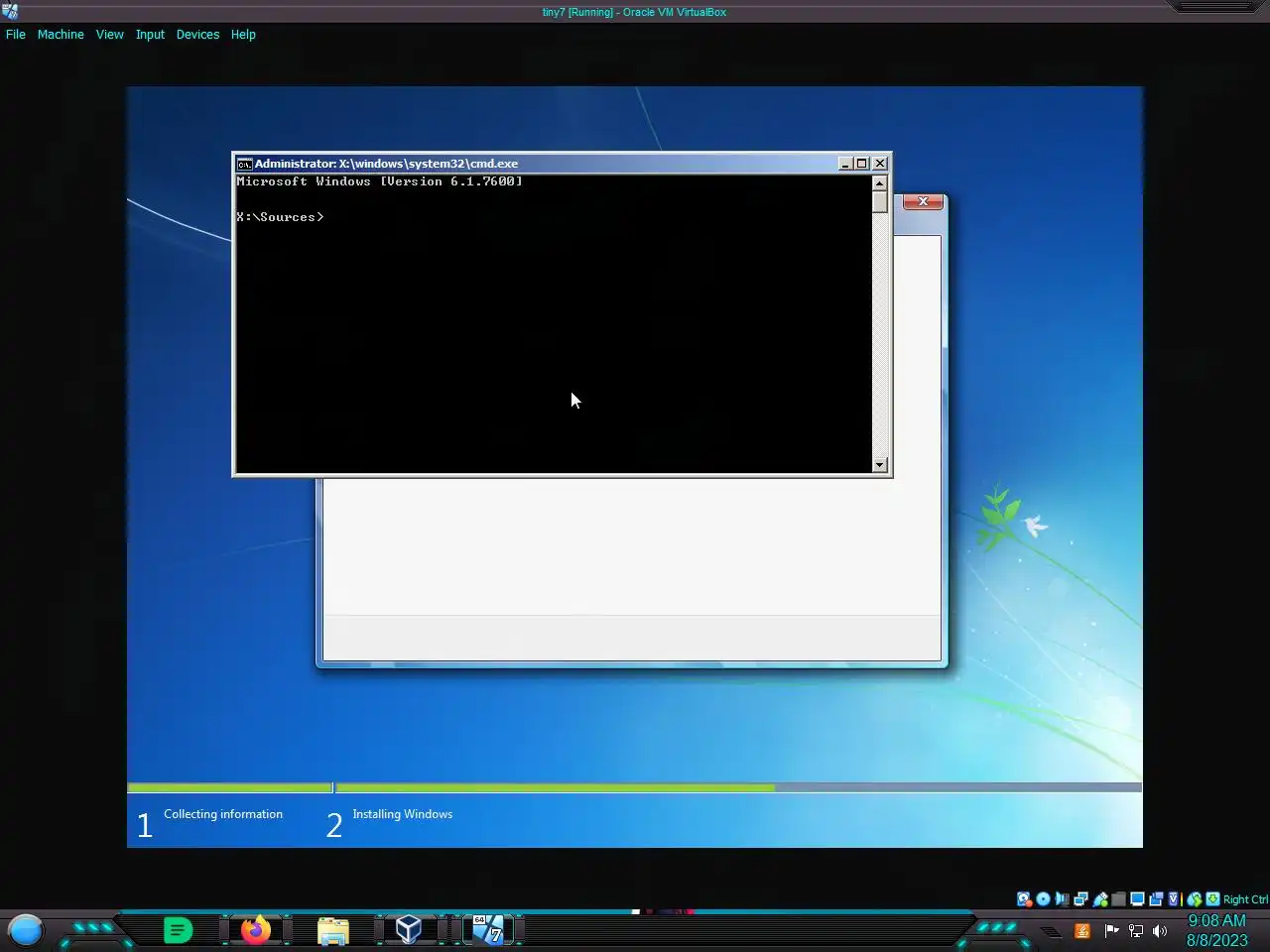Open the host Start orb button

pyautogui.click(x=26, y=930)
